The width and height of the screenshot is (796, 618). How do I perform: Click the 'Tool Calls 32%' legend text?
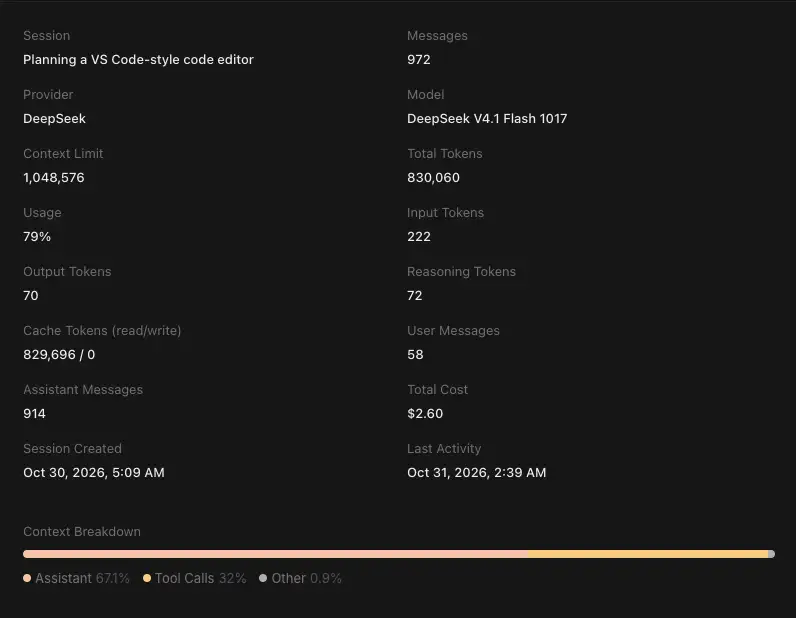pos(201,578)
